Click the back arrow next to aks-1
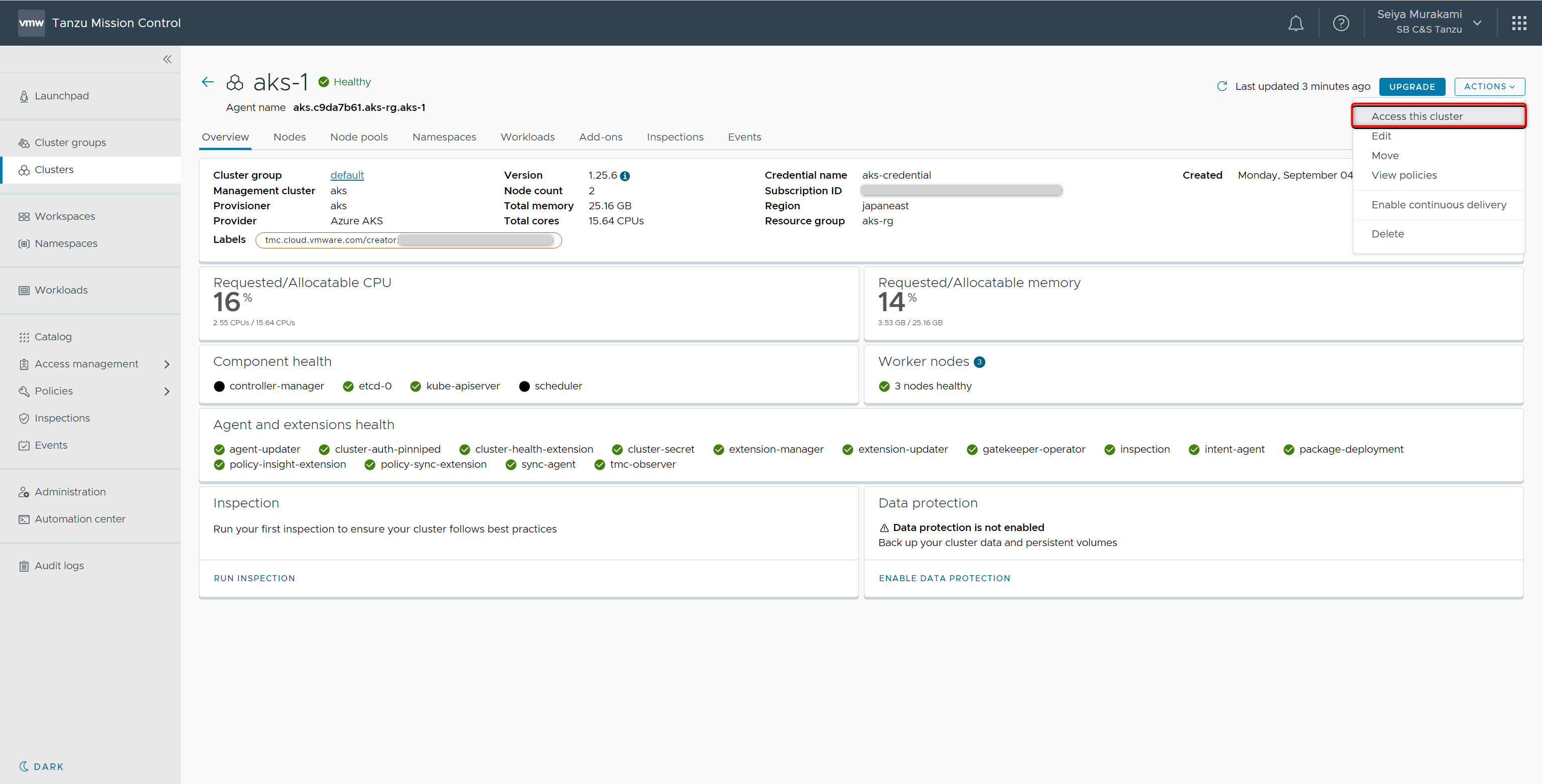This screenshot has width=1542, height=784. (x=208, y=82)
